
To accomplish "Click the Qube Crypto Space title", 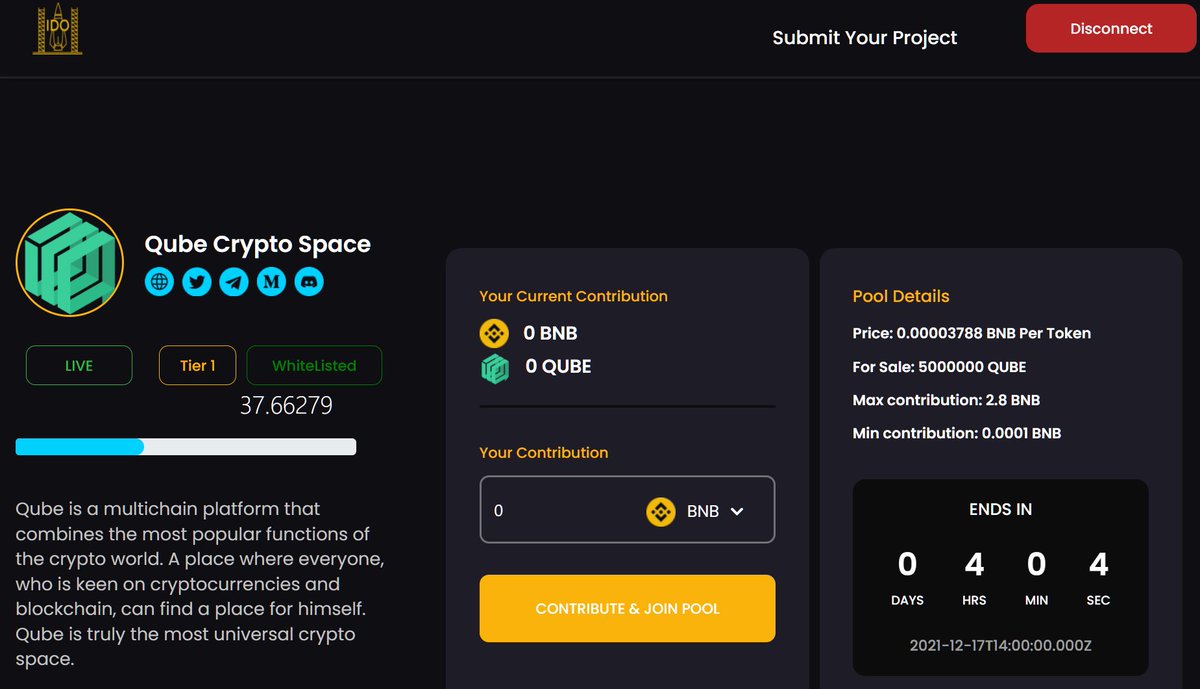I will [x=258, y=244].
